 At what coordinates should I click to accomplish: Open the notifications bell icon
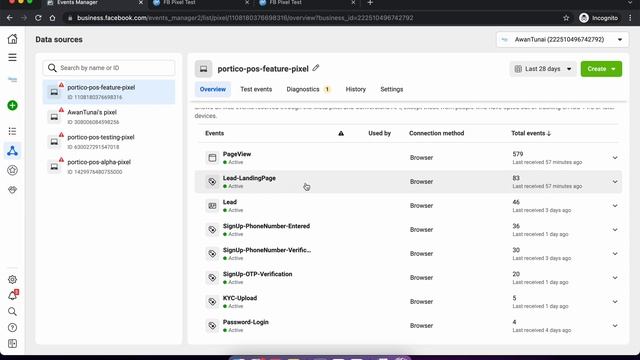pos(12,296)
